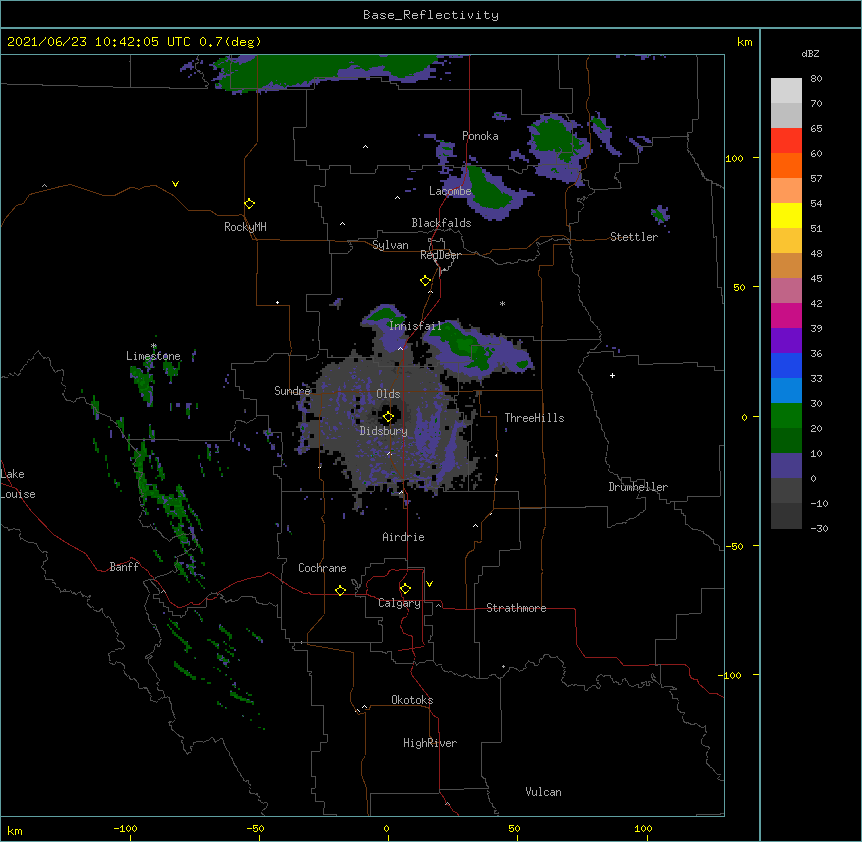Pick the light gray 70-80 dBZ legend swatch

click(786, 90)
